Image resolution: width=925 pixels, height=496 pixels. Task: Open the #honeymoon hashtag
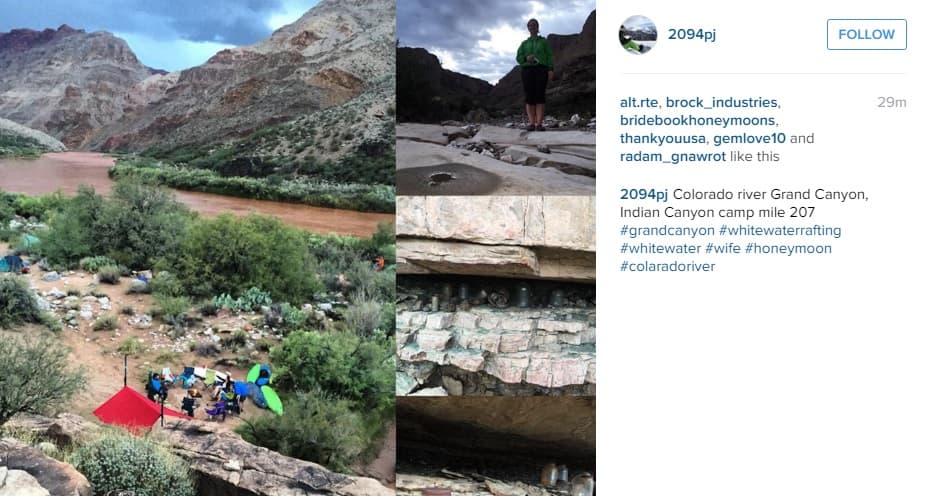tap(788, 249)
